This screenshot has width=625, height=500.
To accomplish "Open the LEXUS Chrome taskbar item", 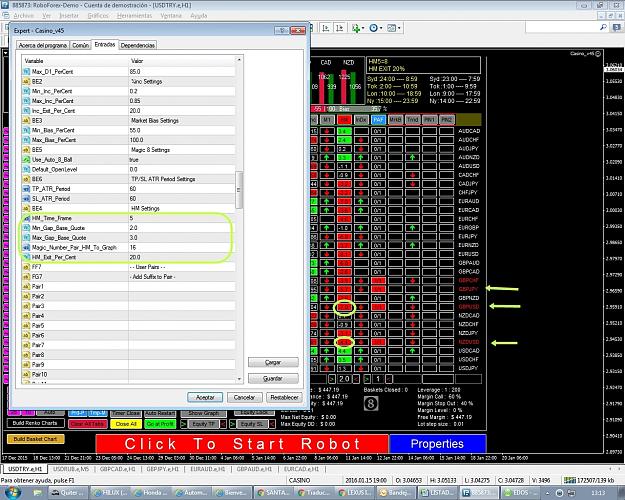I will tap(356, 493).
